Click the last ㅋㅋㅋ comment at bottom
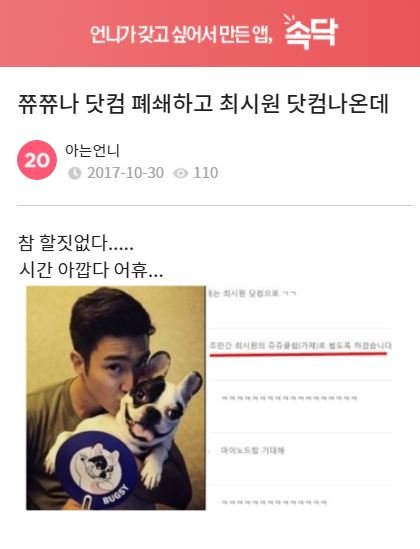This screenshot has height=549, width=420. pos(274,502)
